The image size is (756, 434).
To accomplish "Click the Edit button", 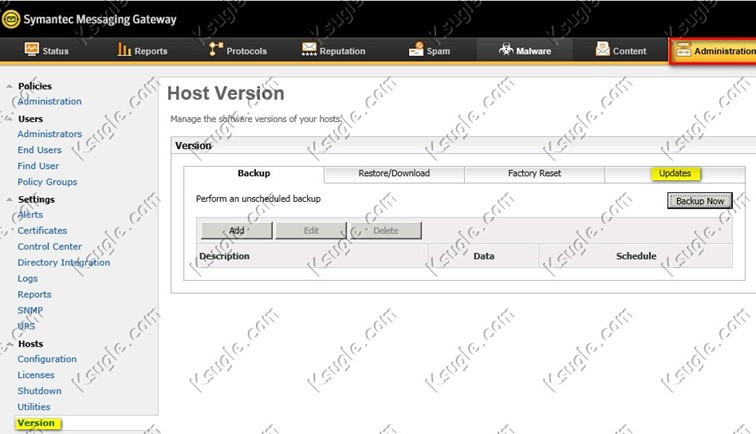I will click(311, 231).
